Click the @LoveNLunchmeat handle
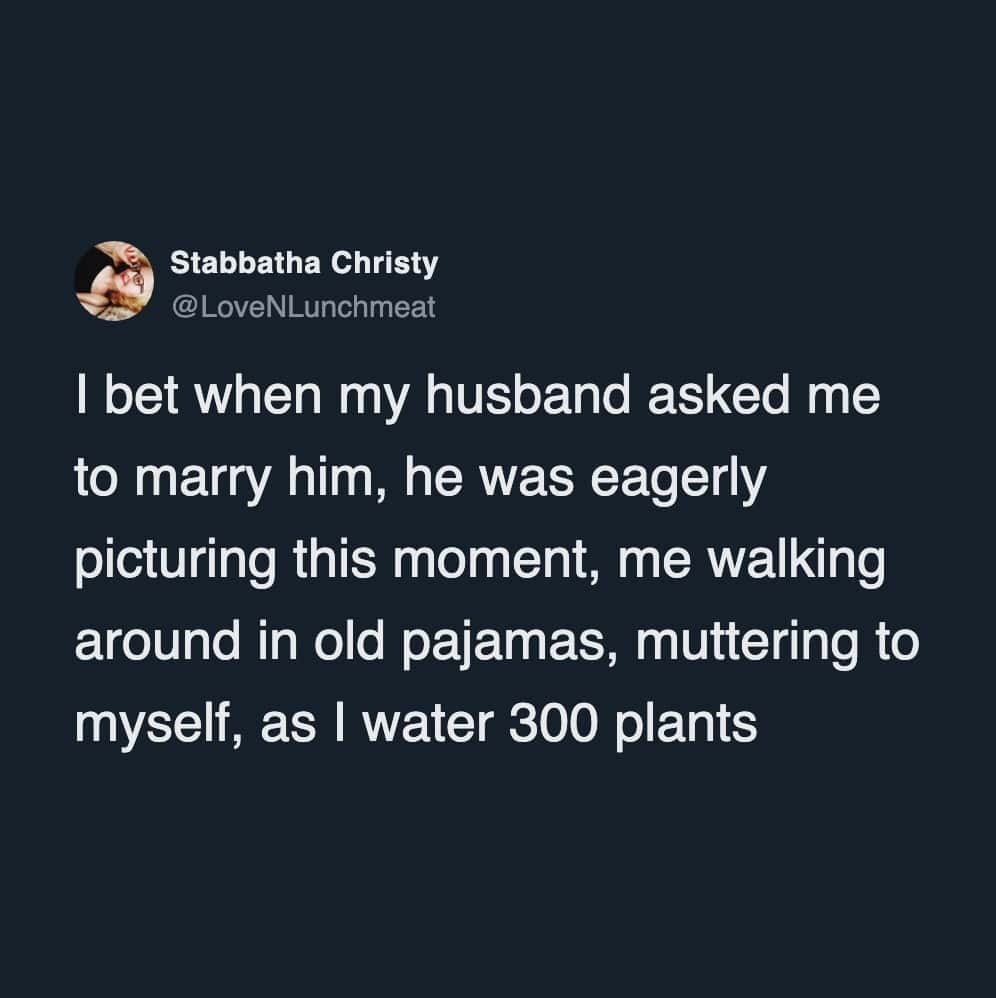Screen dimensions: 996x998 304,306
